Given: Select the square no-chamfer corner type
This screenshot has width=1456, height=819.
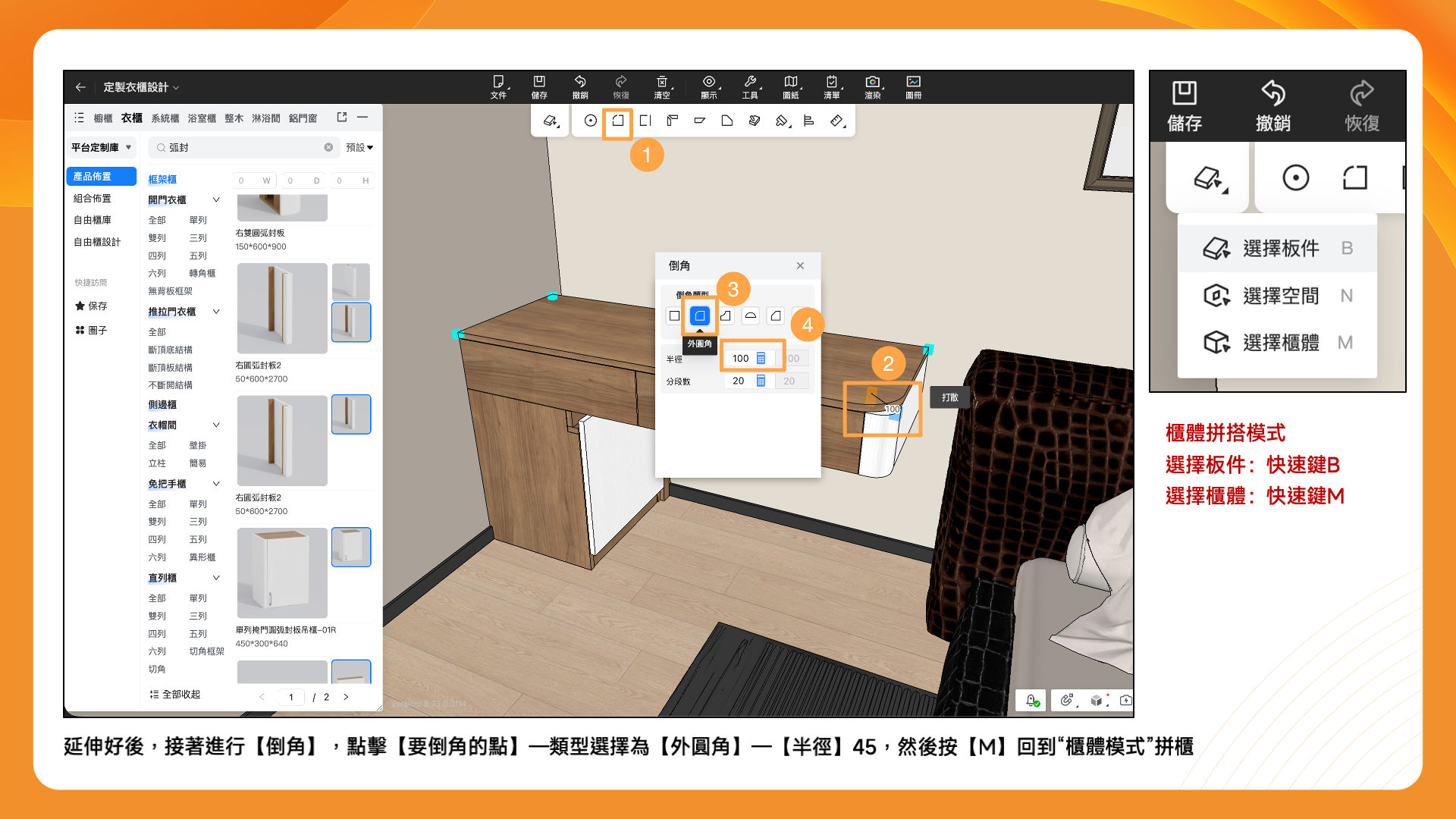Looking at the screenshot, I should [674, 315].
